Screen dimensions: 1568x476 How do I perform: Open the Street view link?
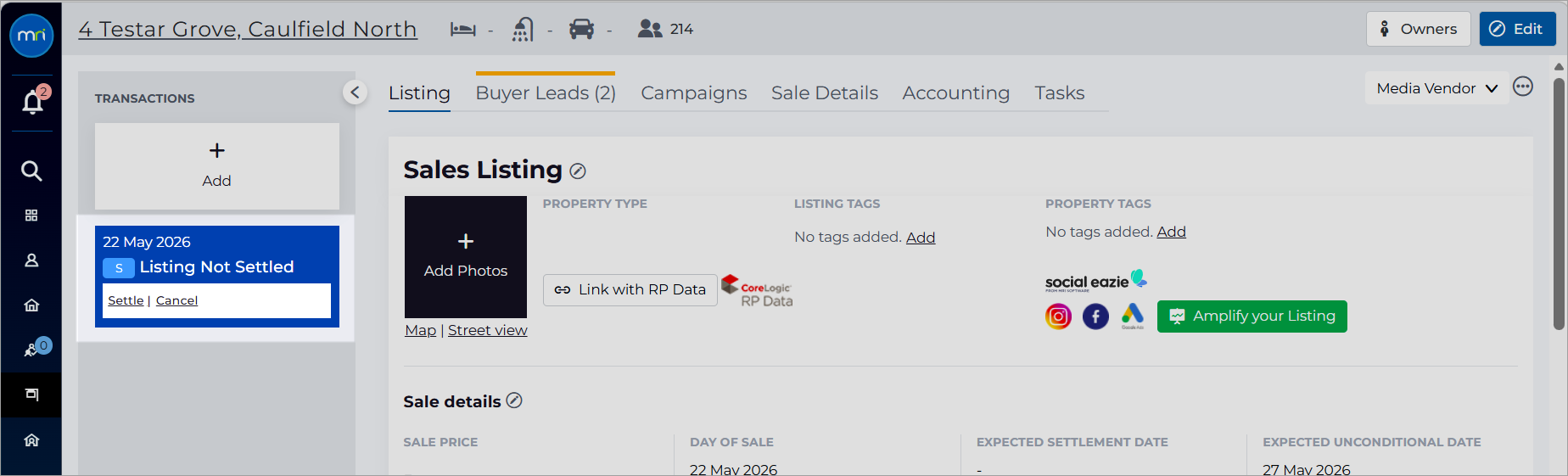pos(487,330)
